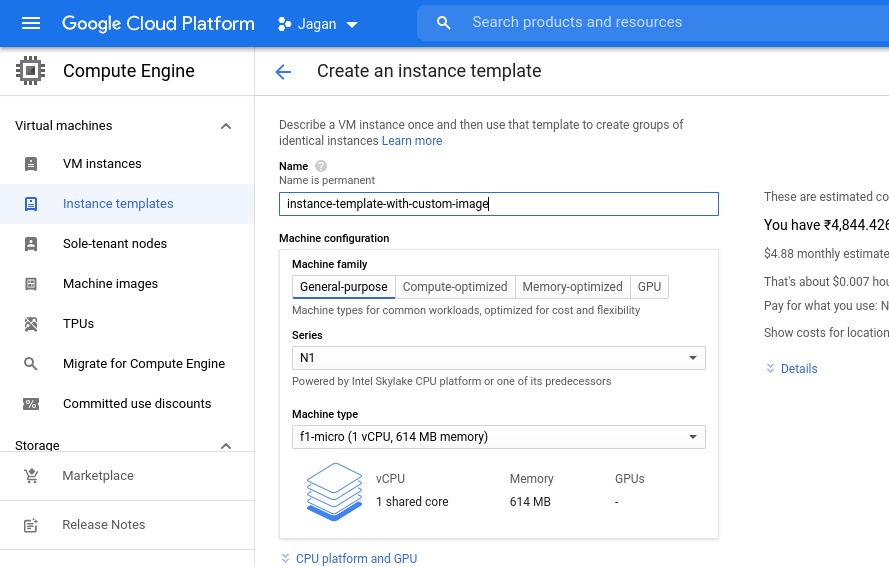The width and height of the screenshot is (889, 567).
Task: Click the stacked layers machine graphic
Action: tap(335, 492)
